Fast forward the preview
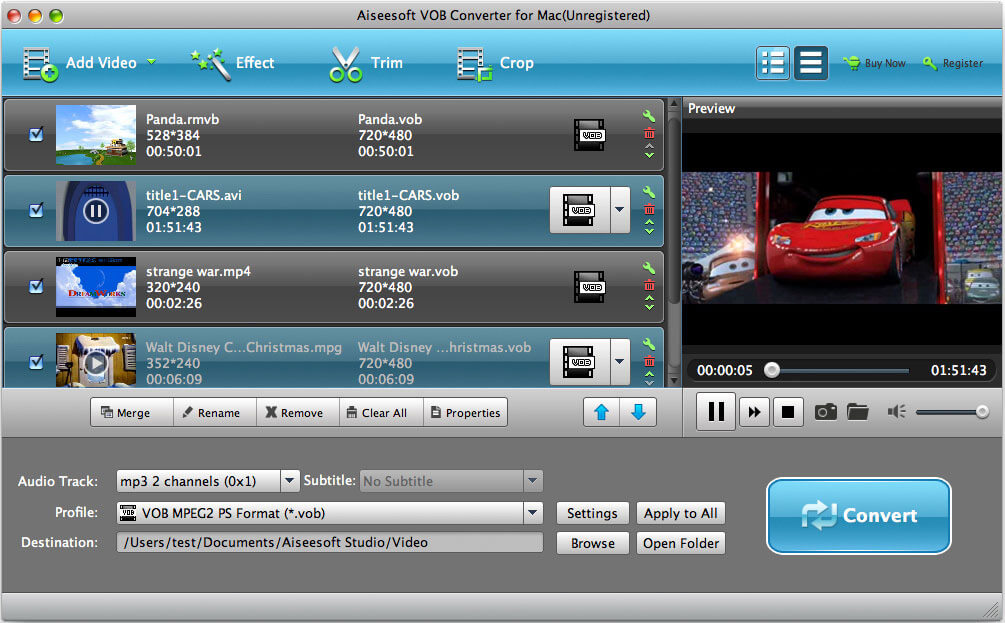Viewport: 1005px width, 623px height. [x=754, y=412]
